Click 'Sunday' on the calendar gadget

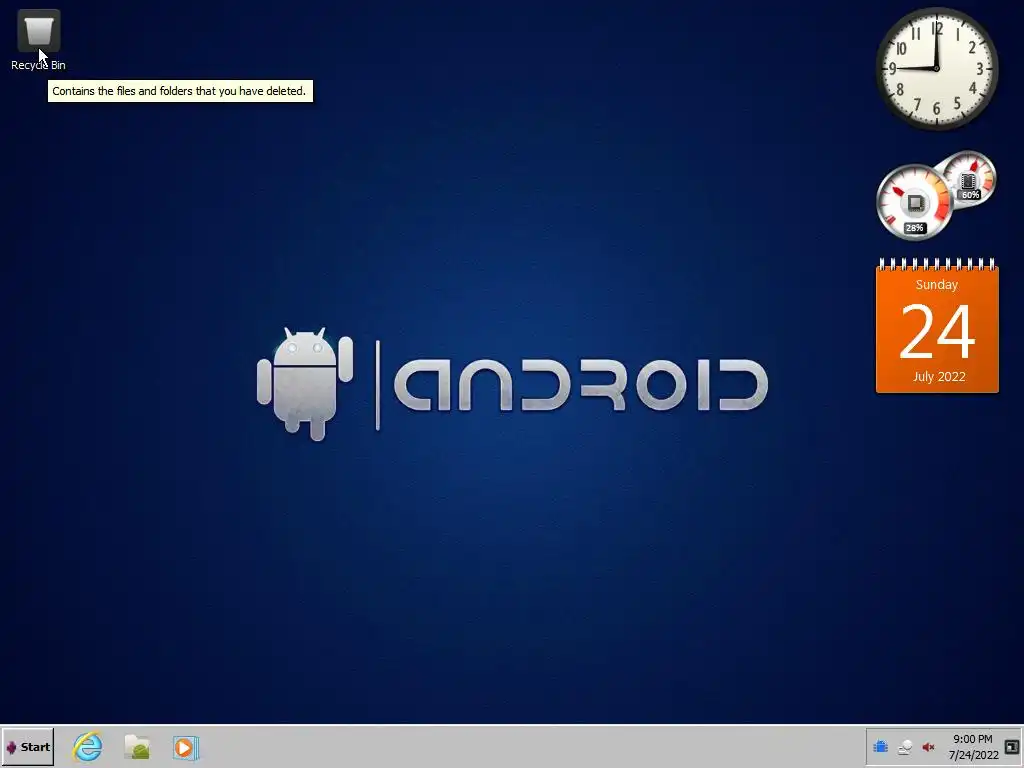point(936,285)
